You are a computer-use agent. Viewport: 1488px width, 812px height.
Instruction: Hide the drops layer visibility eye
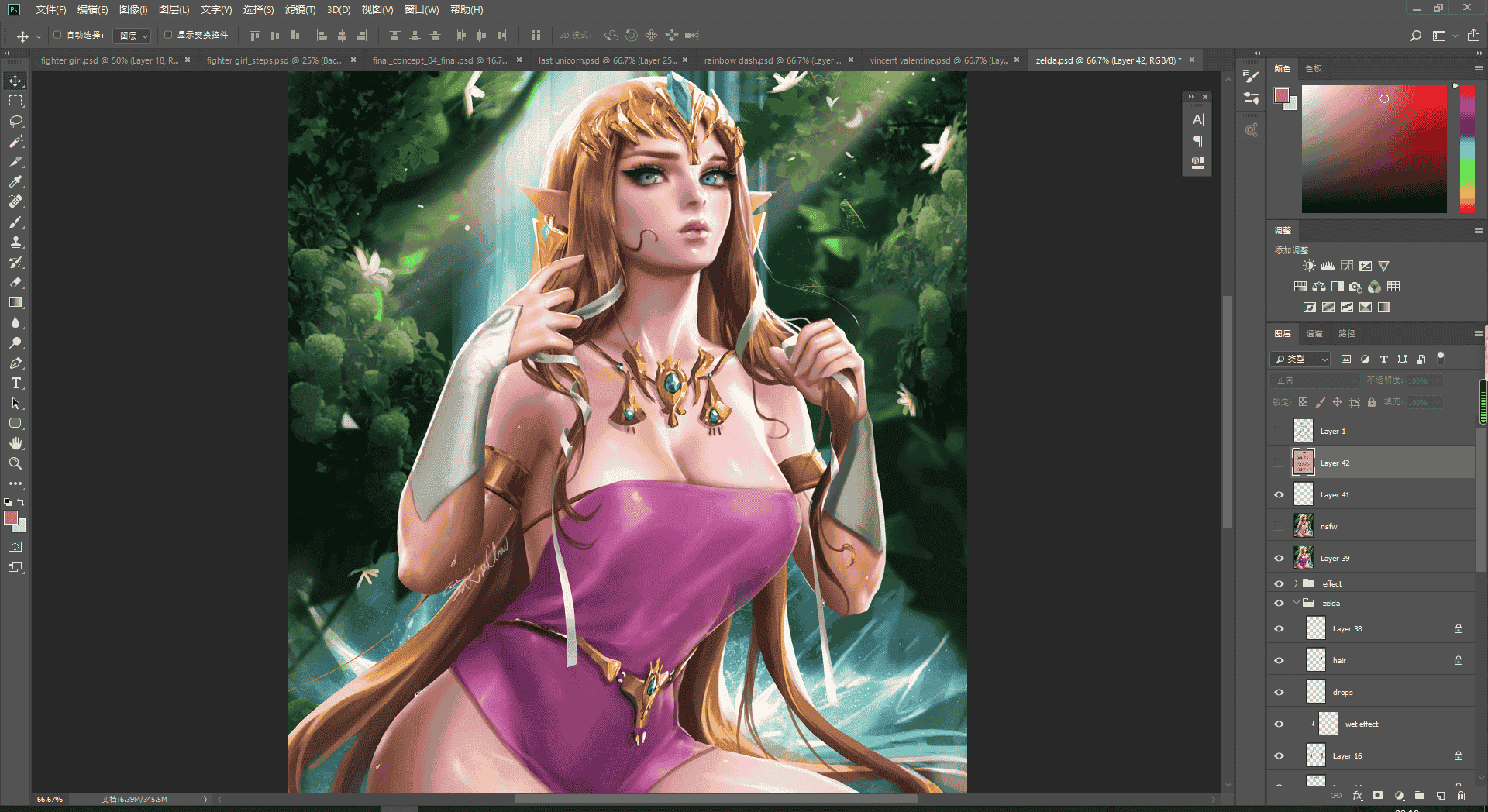coord(1279,693)
